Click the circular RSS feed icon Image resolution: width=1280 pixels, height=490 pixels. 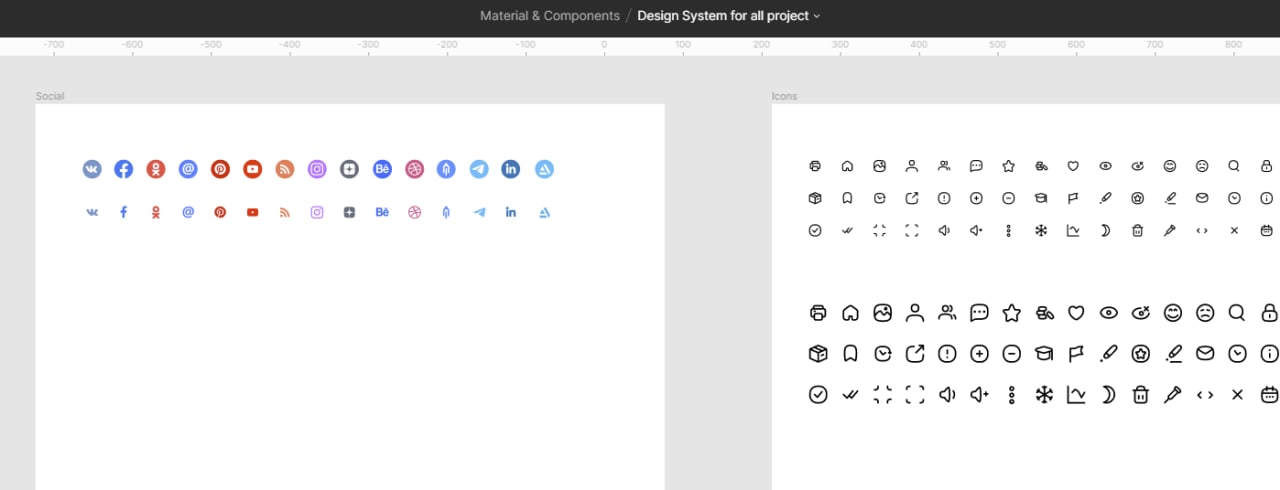(285, 169)
